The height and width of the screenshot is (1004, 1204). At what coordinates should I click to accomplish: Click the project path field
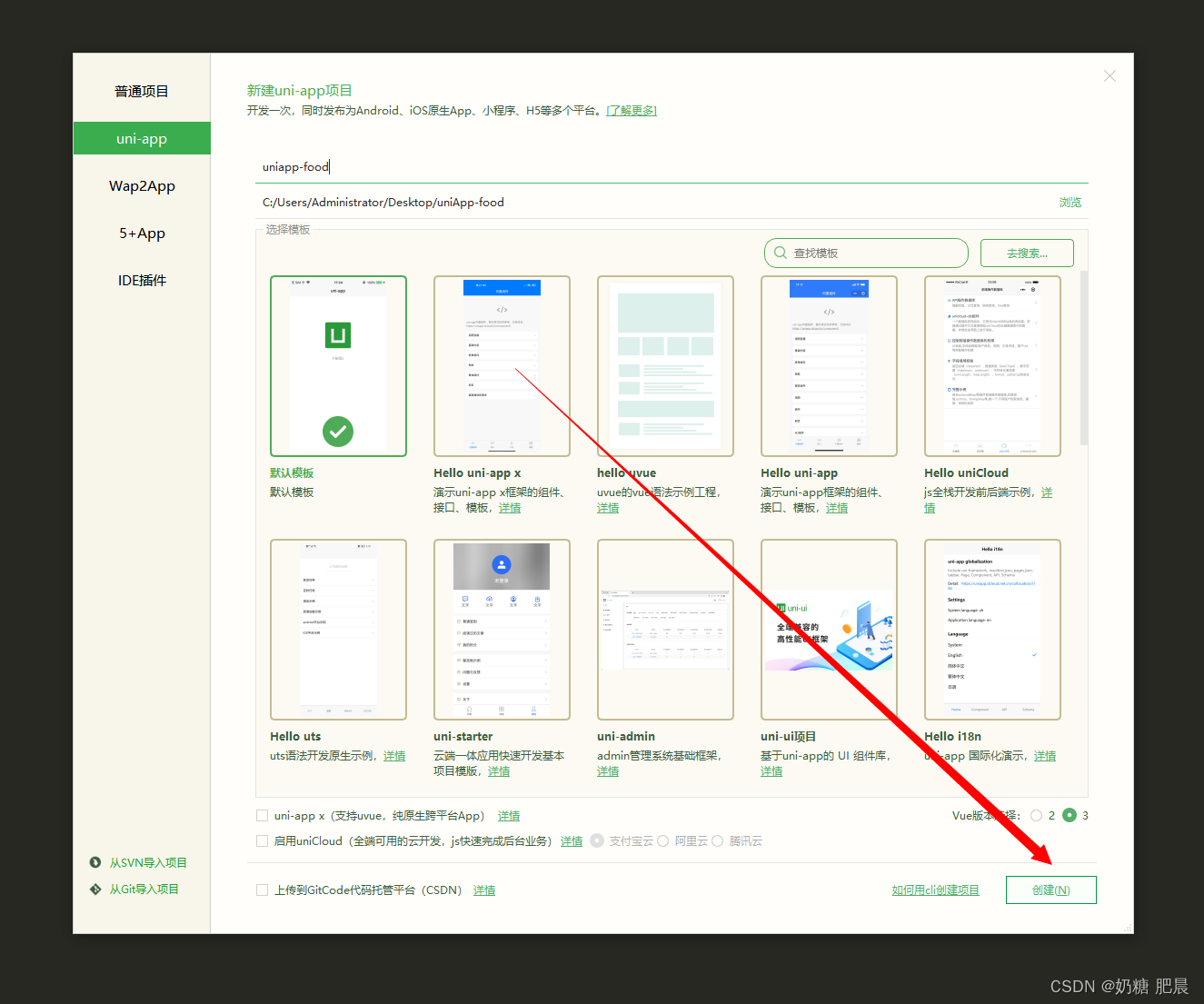[652, 202]
